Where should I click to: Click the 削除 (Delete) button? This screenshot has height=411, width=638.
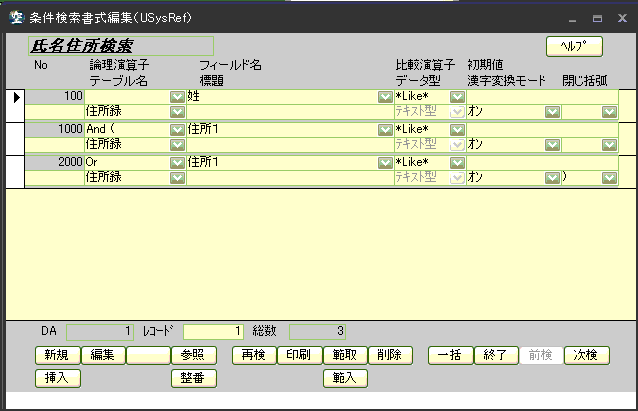tap(390, 355)
